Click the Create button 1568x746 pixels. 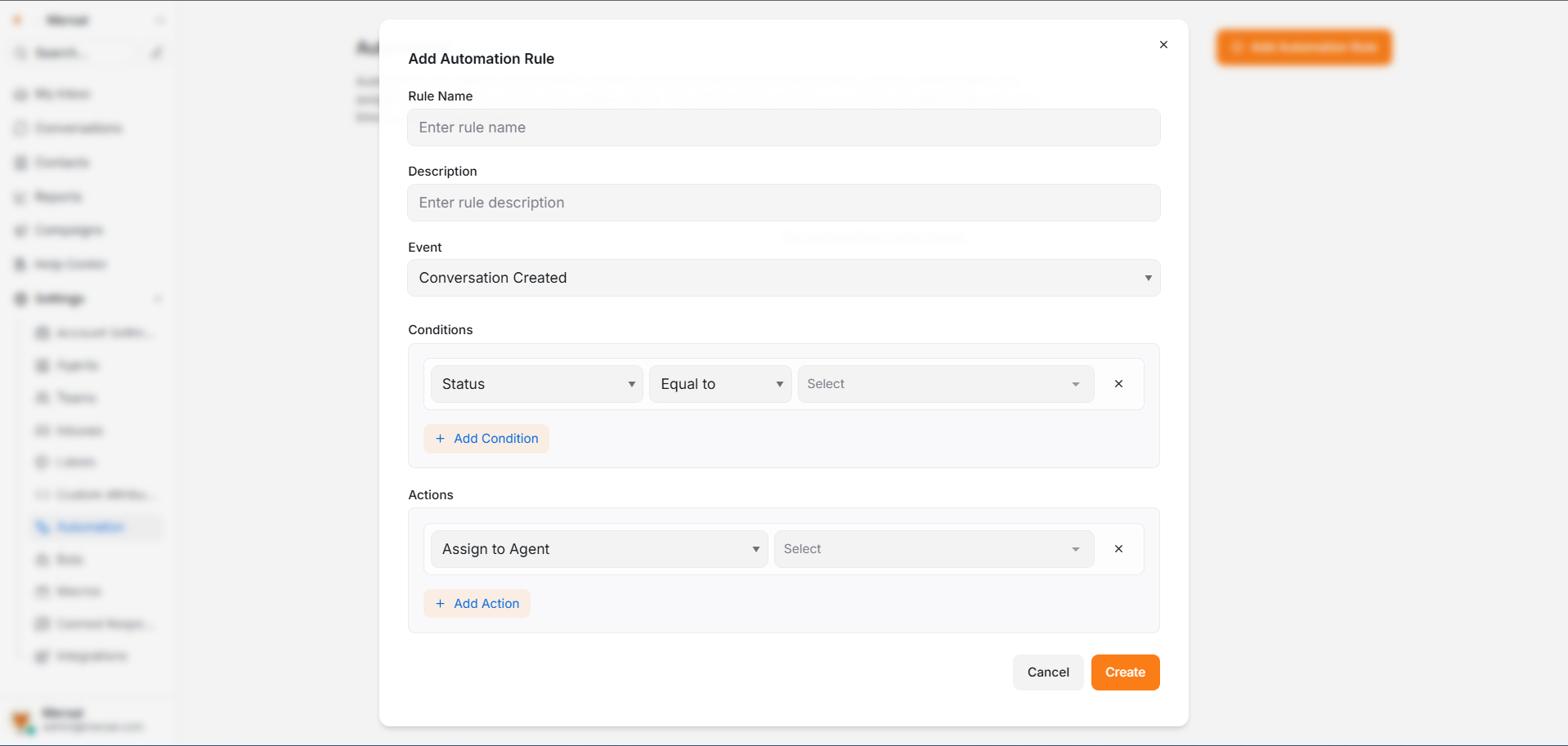(1125, 672)
